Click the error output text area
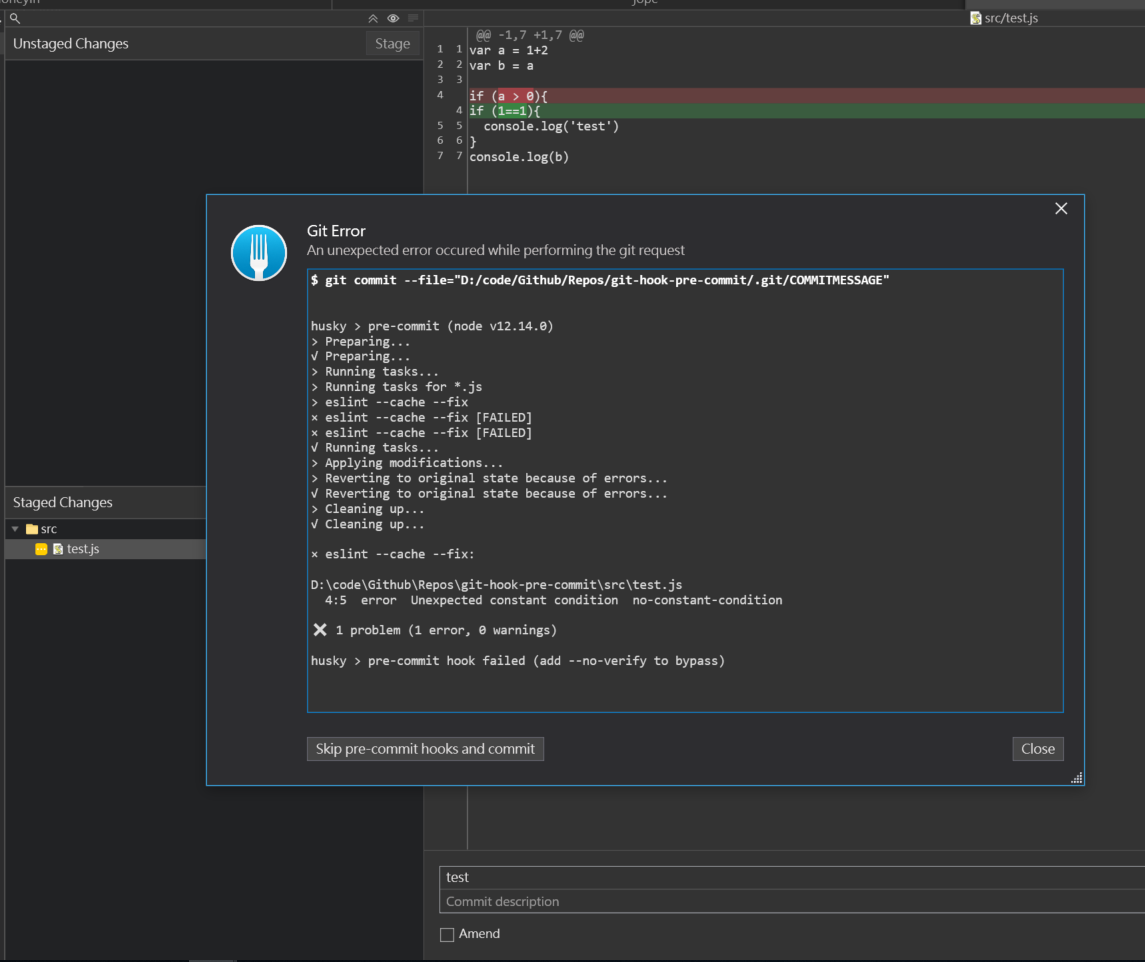Image resolution: width=1145 pixels, height=962 pixels. point(685,491)
